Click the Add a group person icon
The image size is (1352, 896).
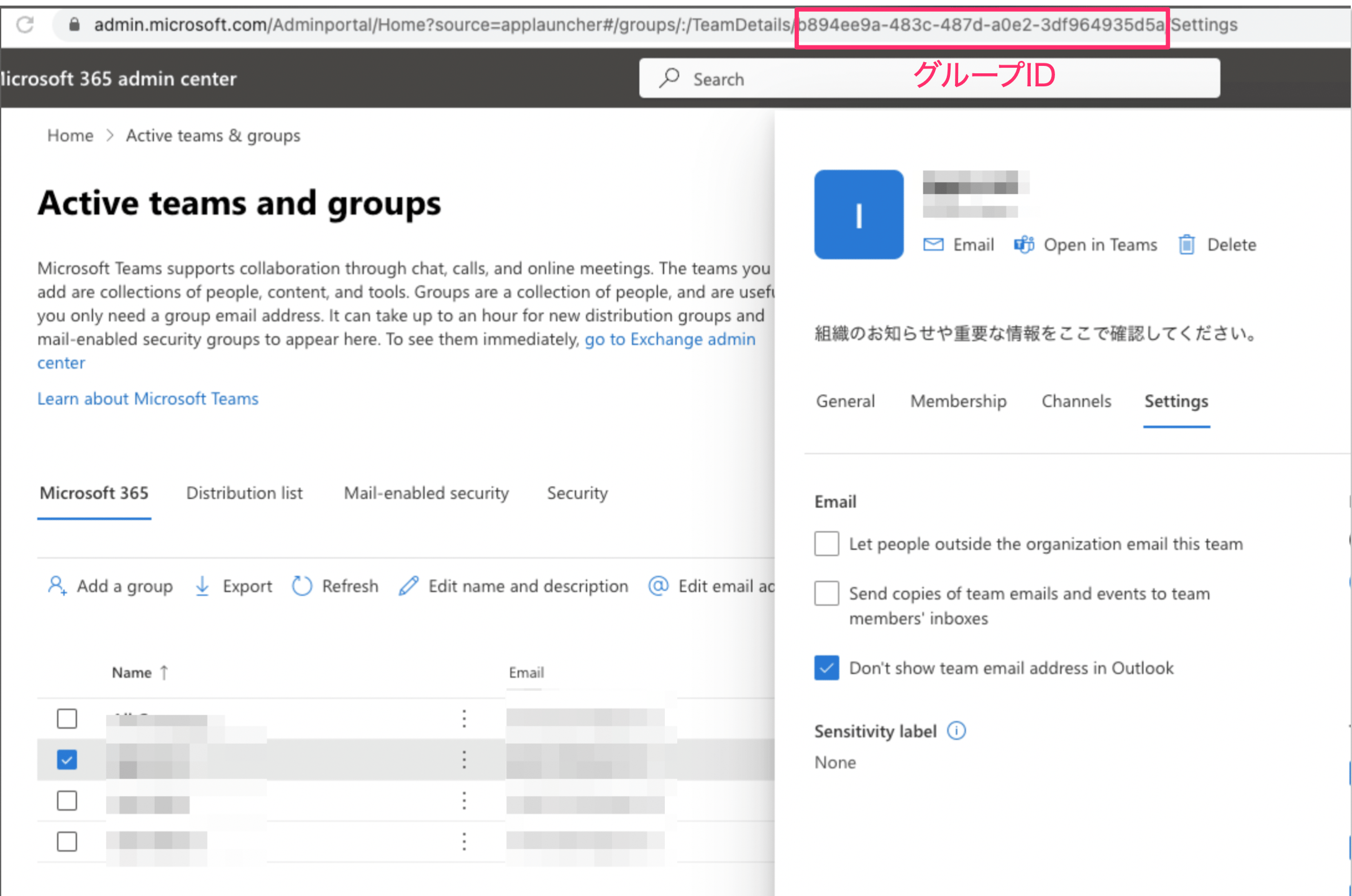tap(57, 586)
